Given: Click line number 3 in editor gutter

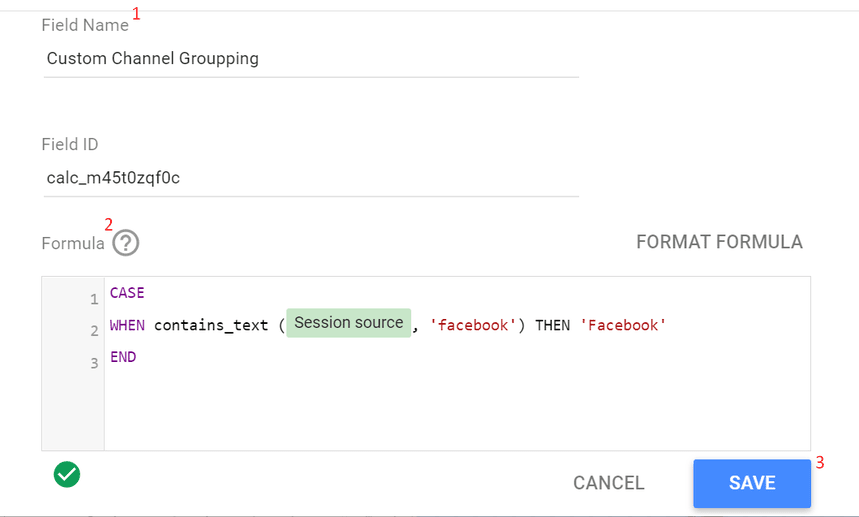Looking at the screenshot, I should (94, 363).
